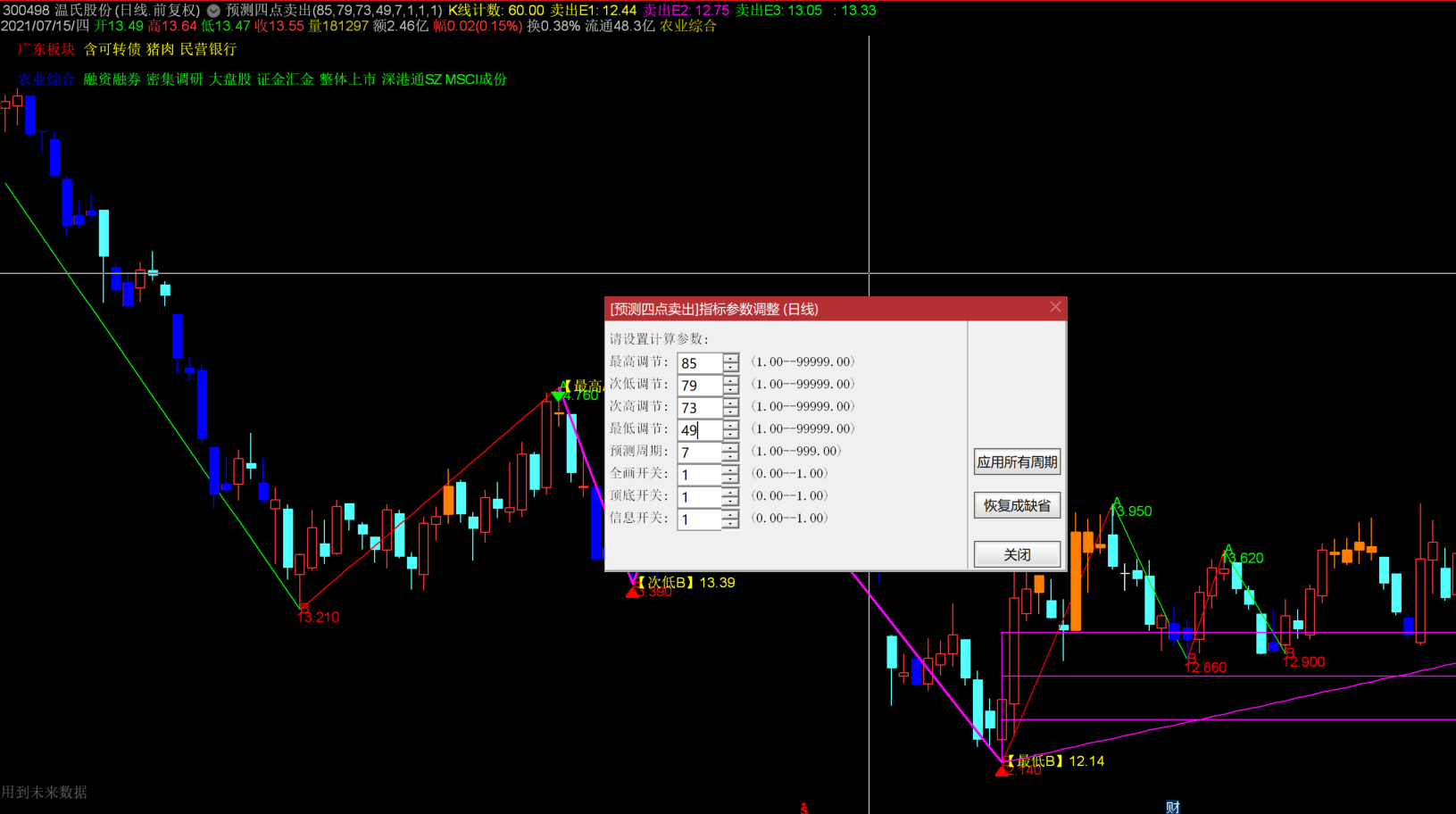Focus the 预测周期 input field showing 7

point(700,453)
